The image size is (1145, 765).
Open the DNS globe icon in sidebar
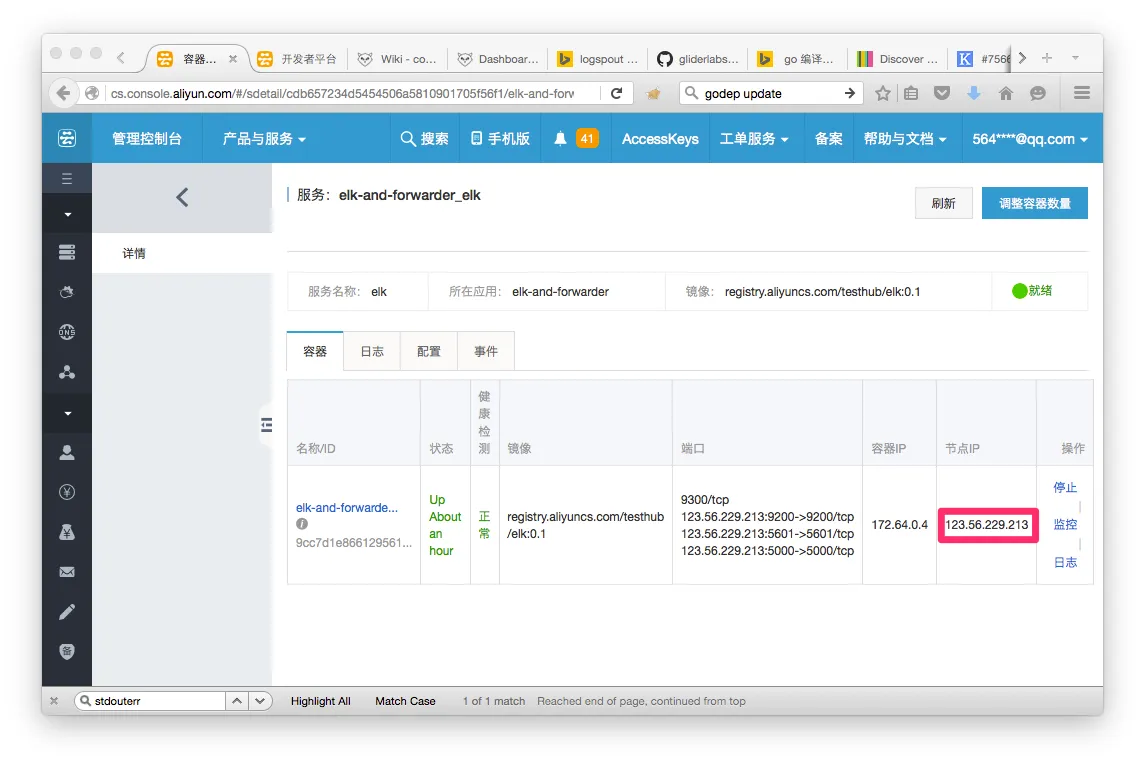tap(66, 331)
